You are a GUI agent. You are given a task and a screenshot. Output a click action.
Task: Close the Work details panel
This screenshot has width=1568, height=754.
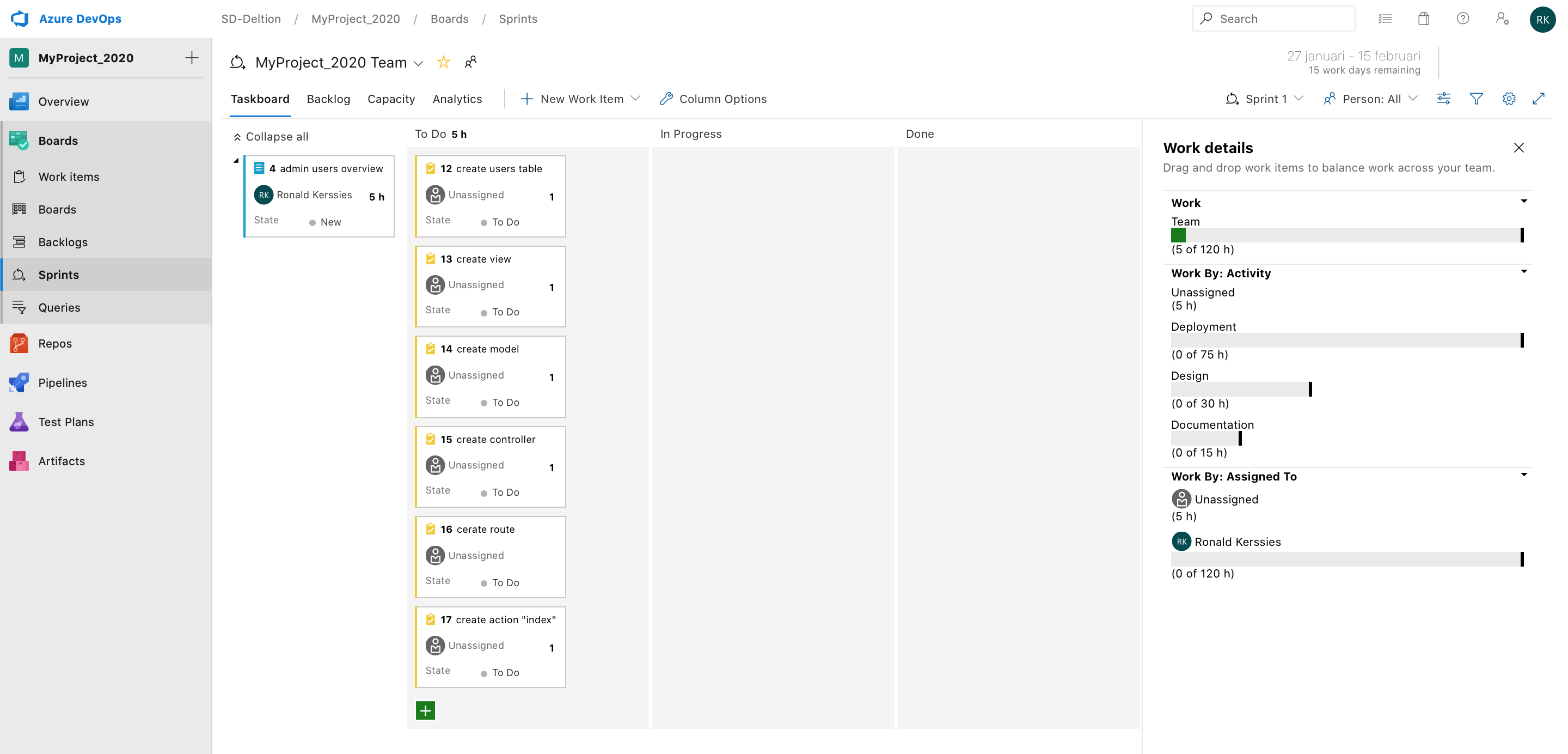1518,148
